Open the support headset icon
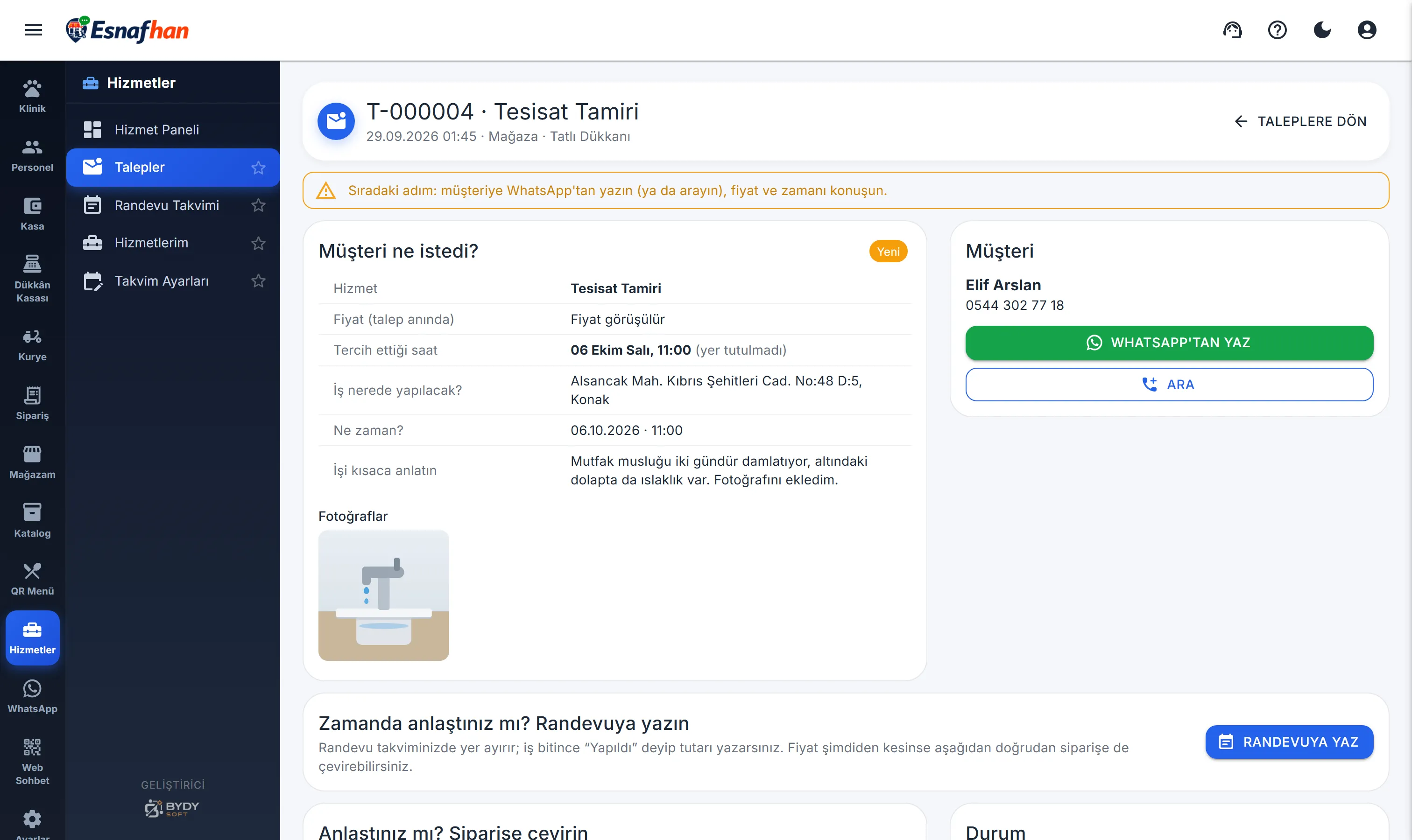The width and height of the screenshot is (1412, 840). click(x=1232, y=30)
